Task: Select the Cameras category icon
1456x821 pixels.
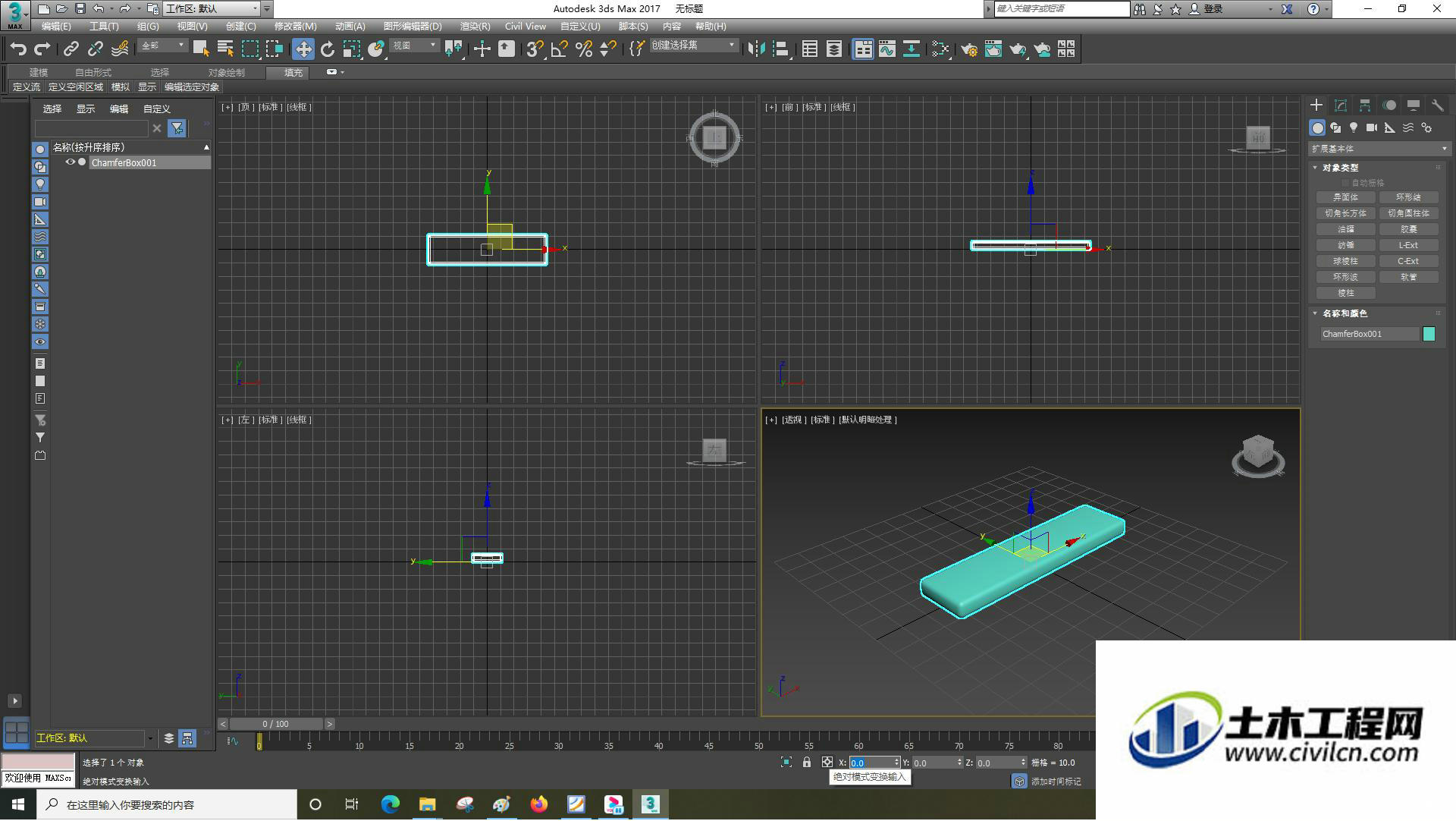Action: coord(1372,127)
